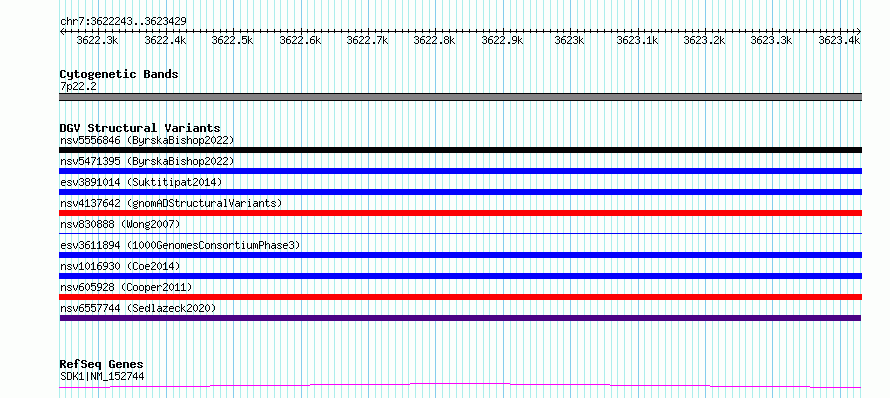Click the purple bar under nsv6557744

(x=460, y=318)
